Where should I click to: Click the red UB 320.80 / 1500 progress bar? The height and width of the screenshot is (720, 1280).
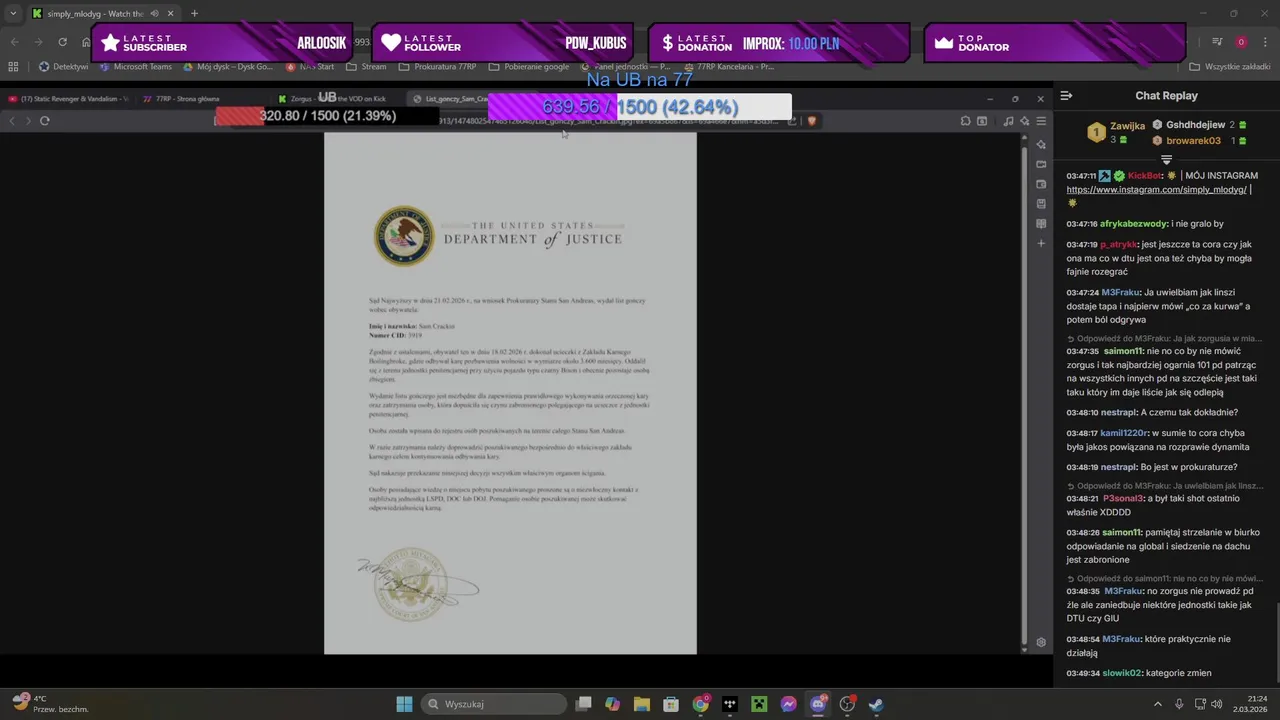point(327,116)
